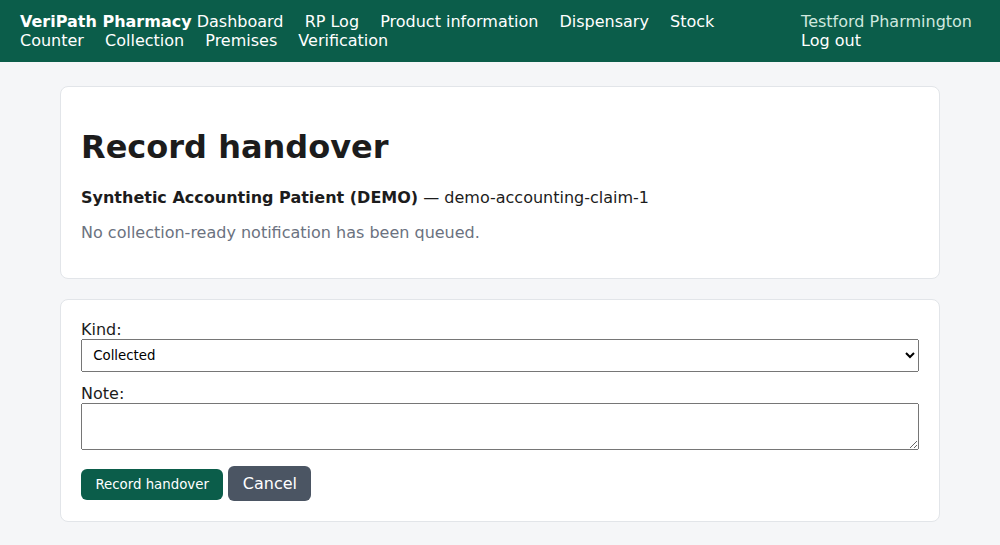The width and height of the screenshot is (1000, 545).
Task: Focus the Note text area
Action: (500, 426)
